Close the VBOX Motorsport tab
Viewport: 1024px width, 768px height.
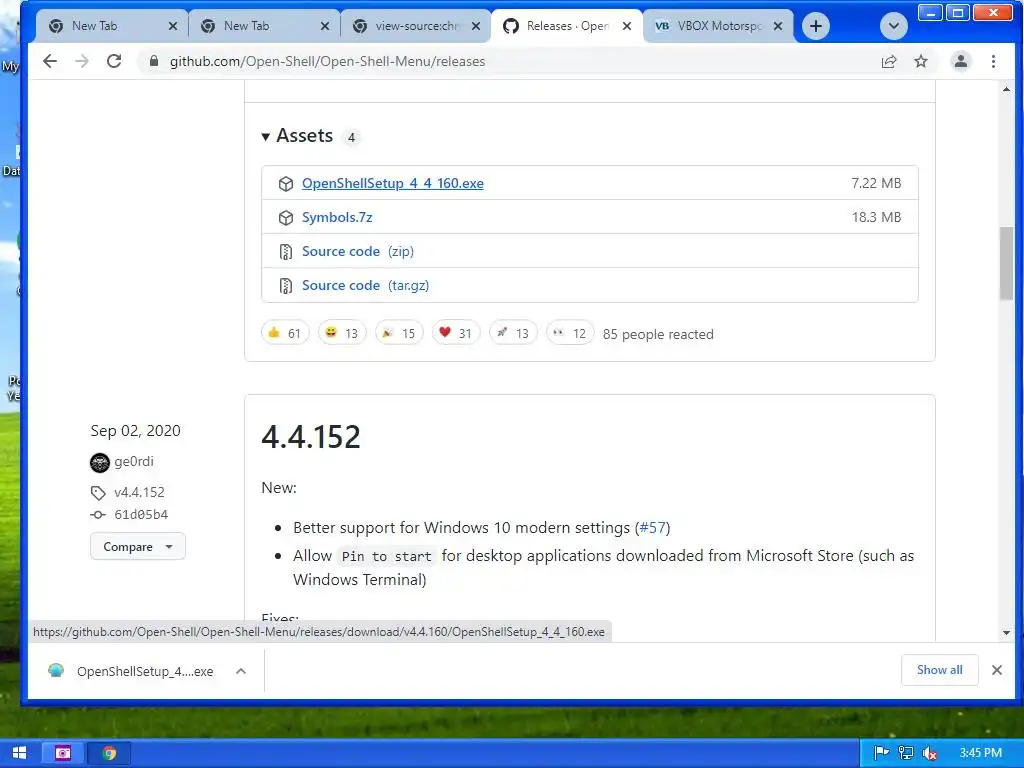click(778, 26)
